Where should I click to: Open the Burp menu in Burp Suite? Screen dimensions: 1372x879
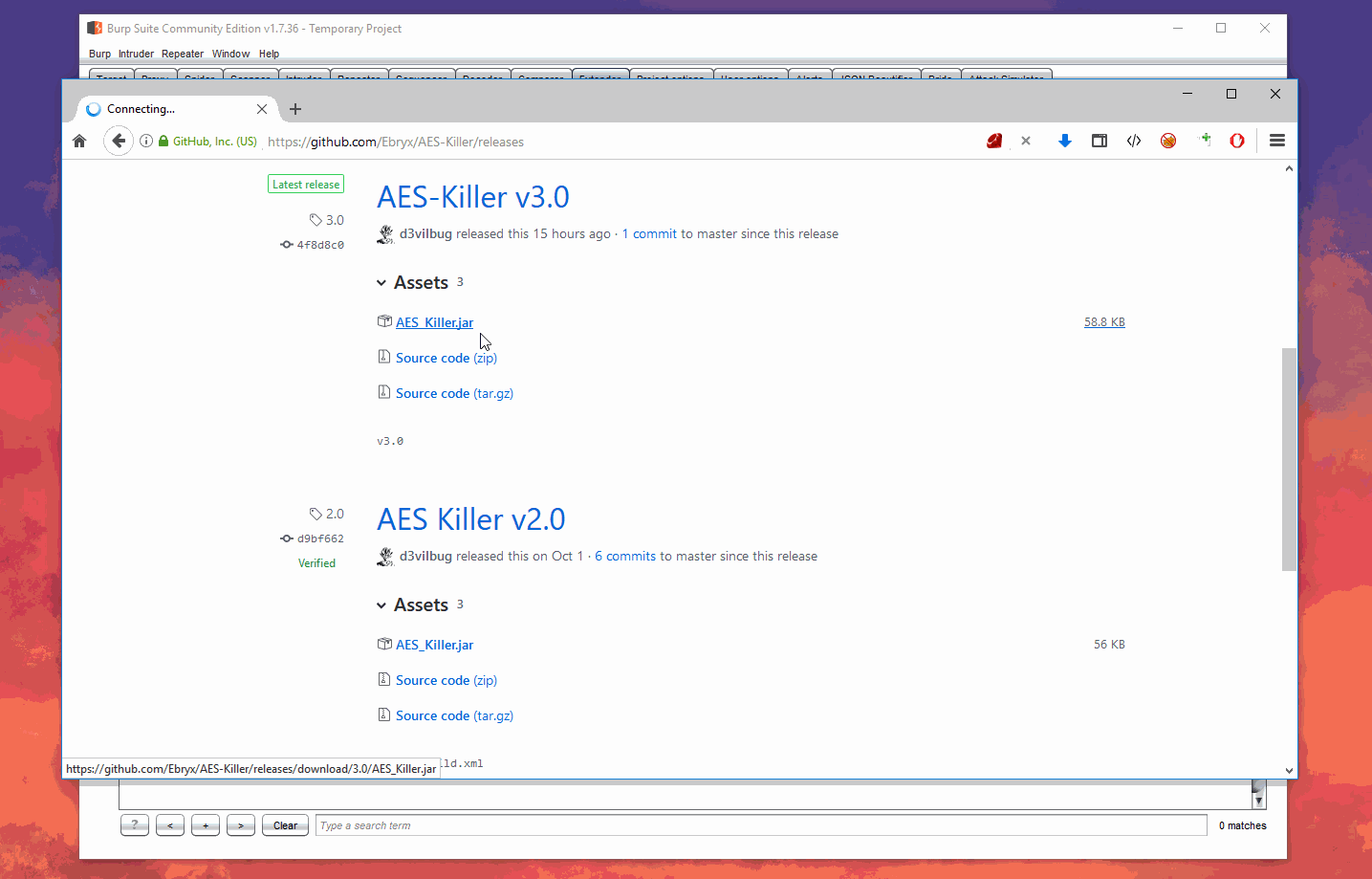tap(99, 54)
